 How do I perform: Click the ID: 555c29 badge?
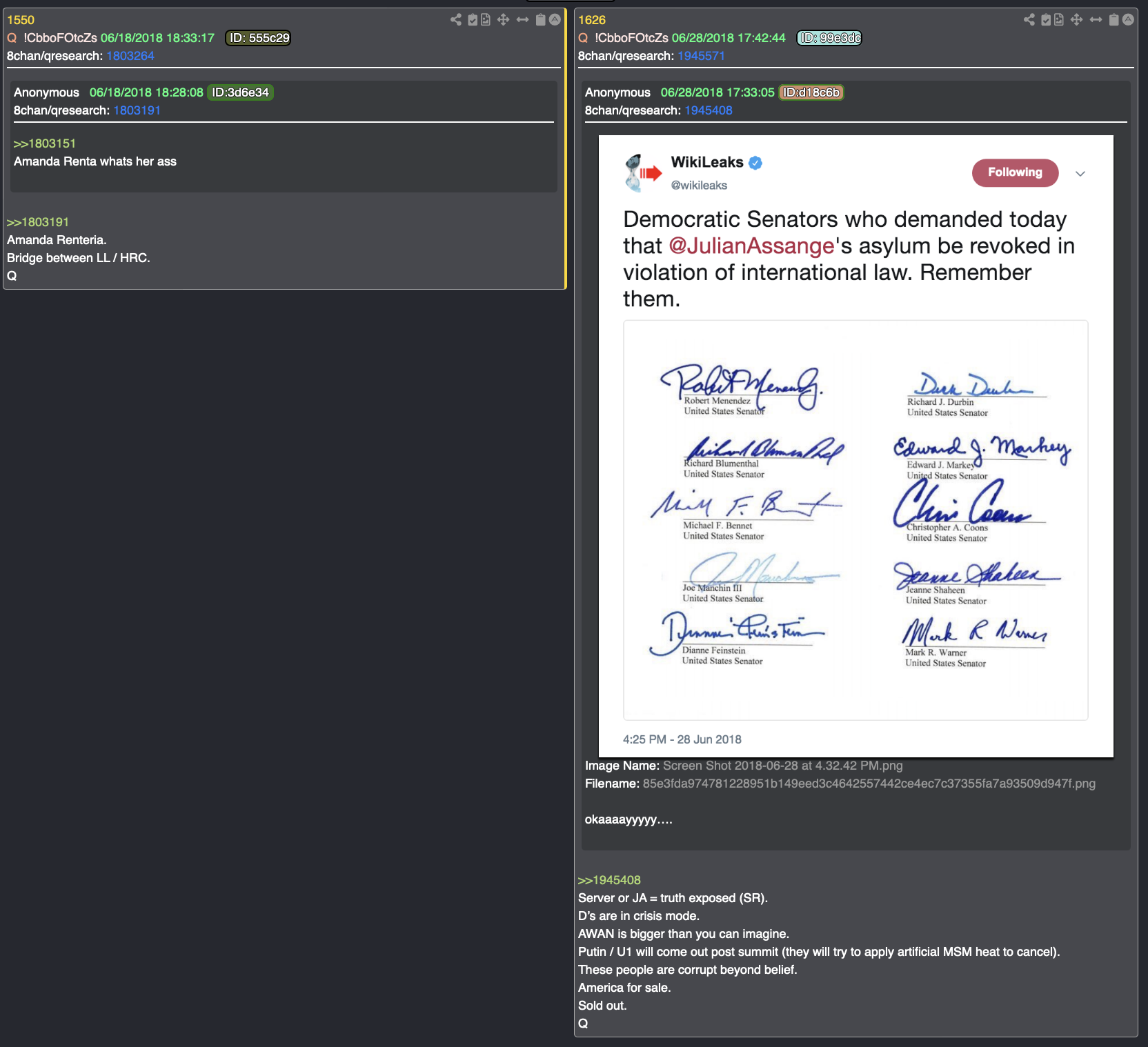(x=258, y=38)
